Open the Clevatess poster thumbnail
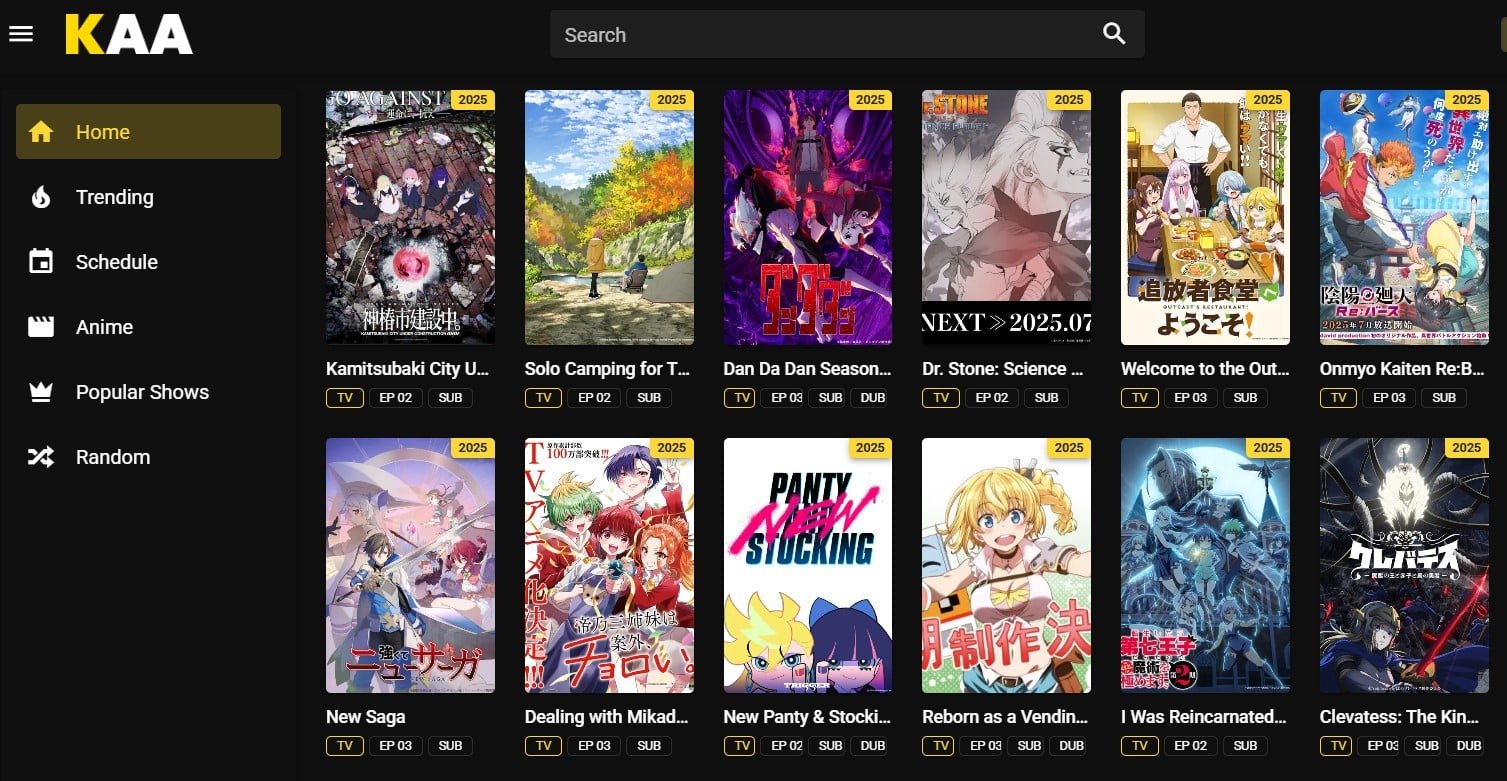This screenshot has width=1507, height=781. [x=1404, y=565]
